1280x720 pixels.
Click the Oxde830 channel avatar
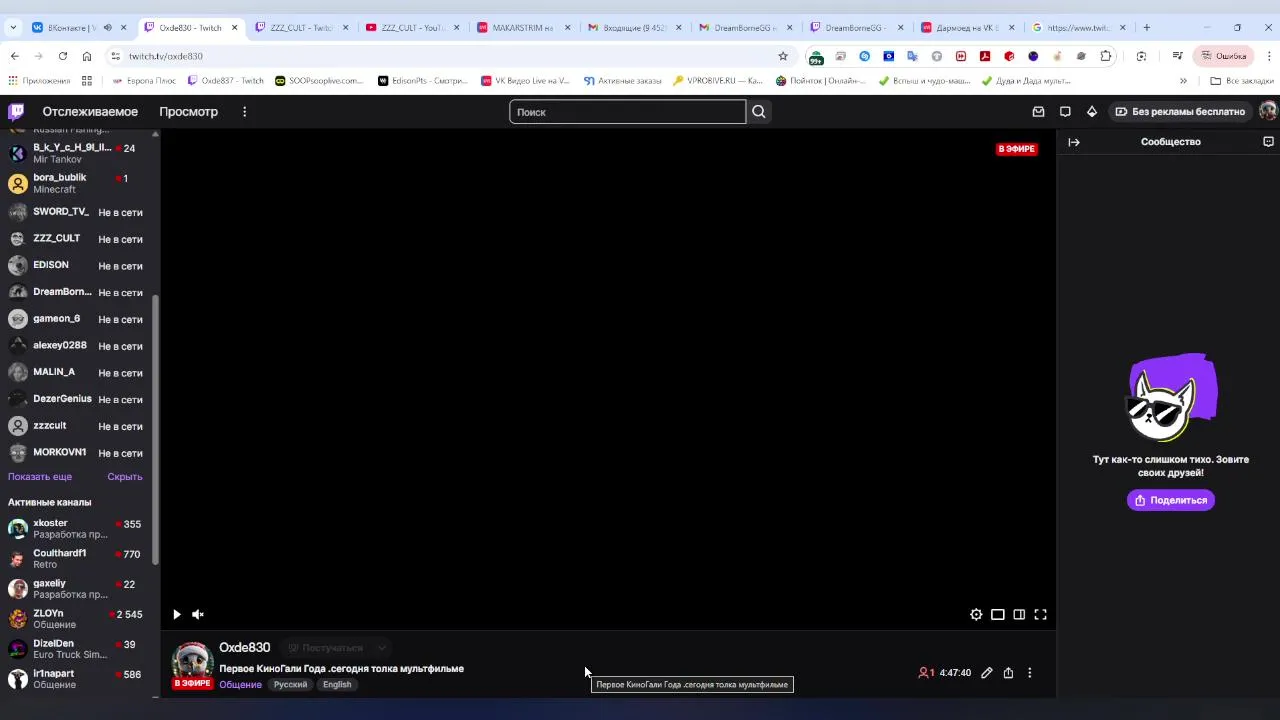[x=192, y=662]
